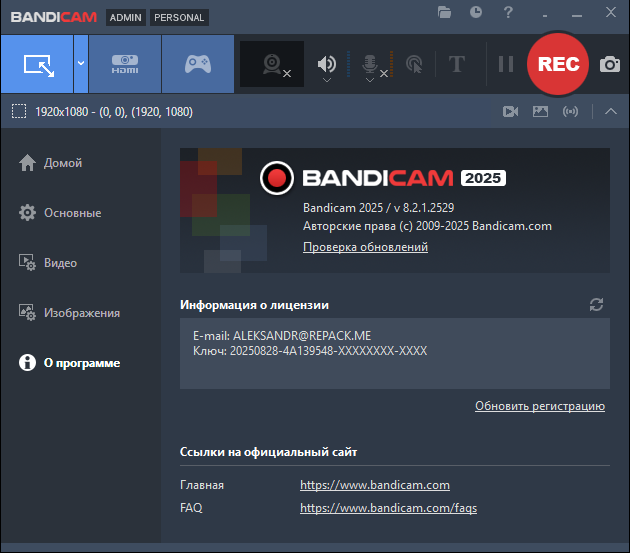Toggle speaker sound recording
630x553 pixels.
327,63
